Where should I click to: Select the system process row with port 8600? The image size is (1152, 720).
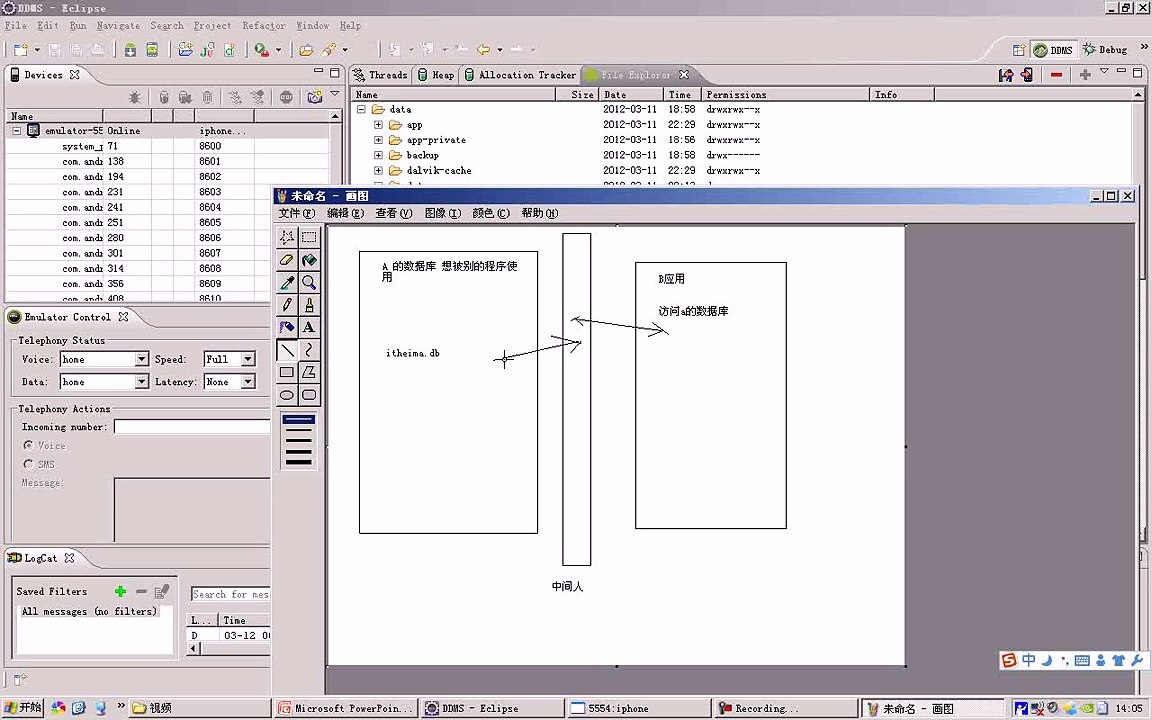(x=168, y=146)
